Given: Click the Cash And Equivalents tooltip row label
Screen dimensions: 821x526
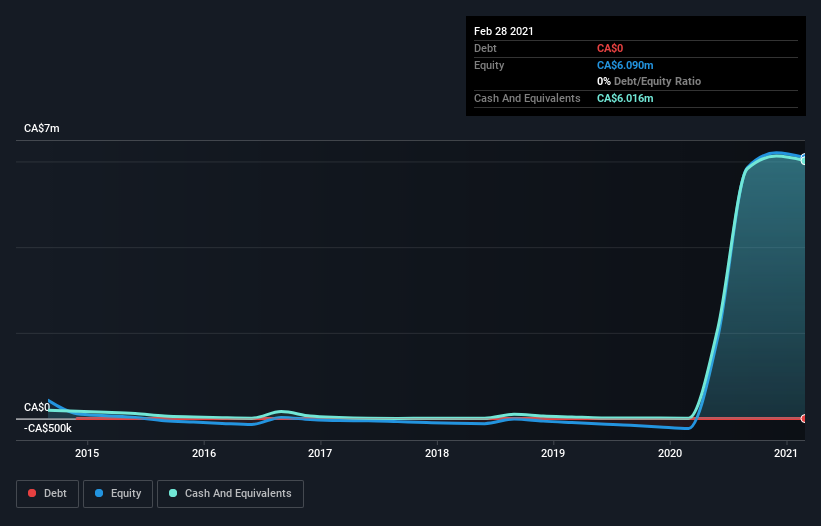Looking at the screenshot, I should pos(527,98).
